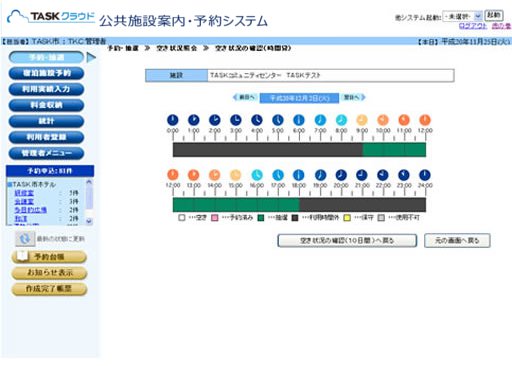This screenshot has width=512, height=366.
Task: Open the system launch dropdown at top right
Action: click(x=462, y=16)
